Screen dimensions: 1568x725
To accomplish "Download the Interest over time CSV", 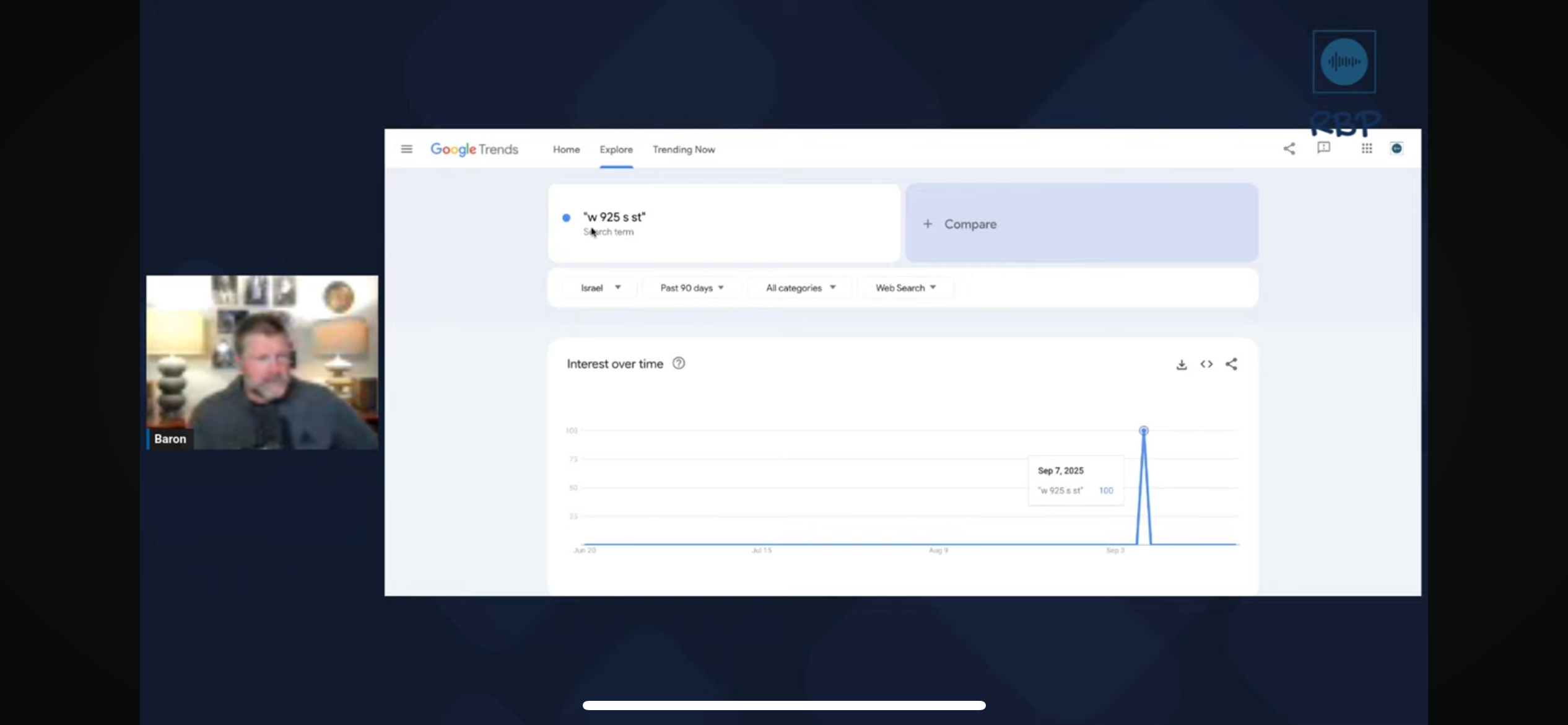I will pos(1182,364).
